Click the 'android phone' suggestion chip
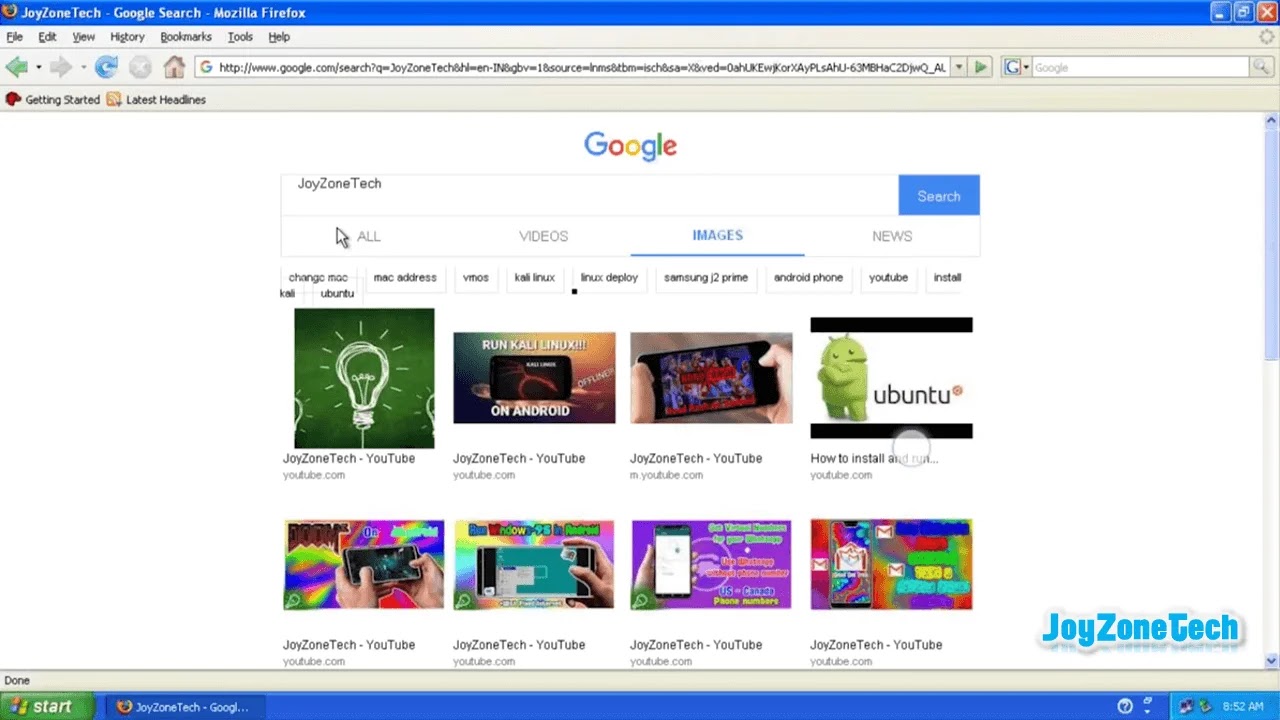1280x720 pixels. point(808,278)
